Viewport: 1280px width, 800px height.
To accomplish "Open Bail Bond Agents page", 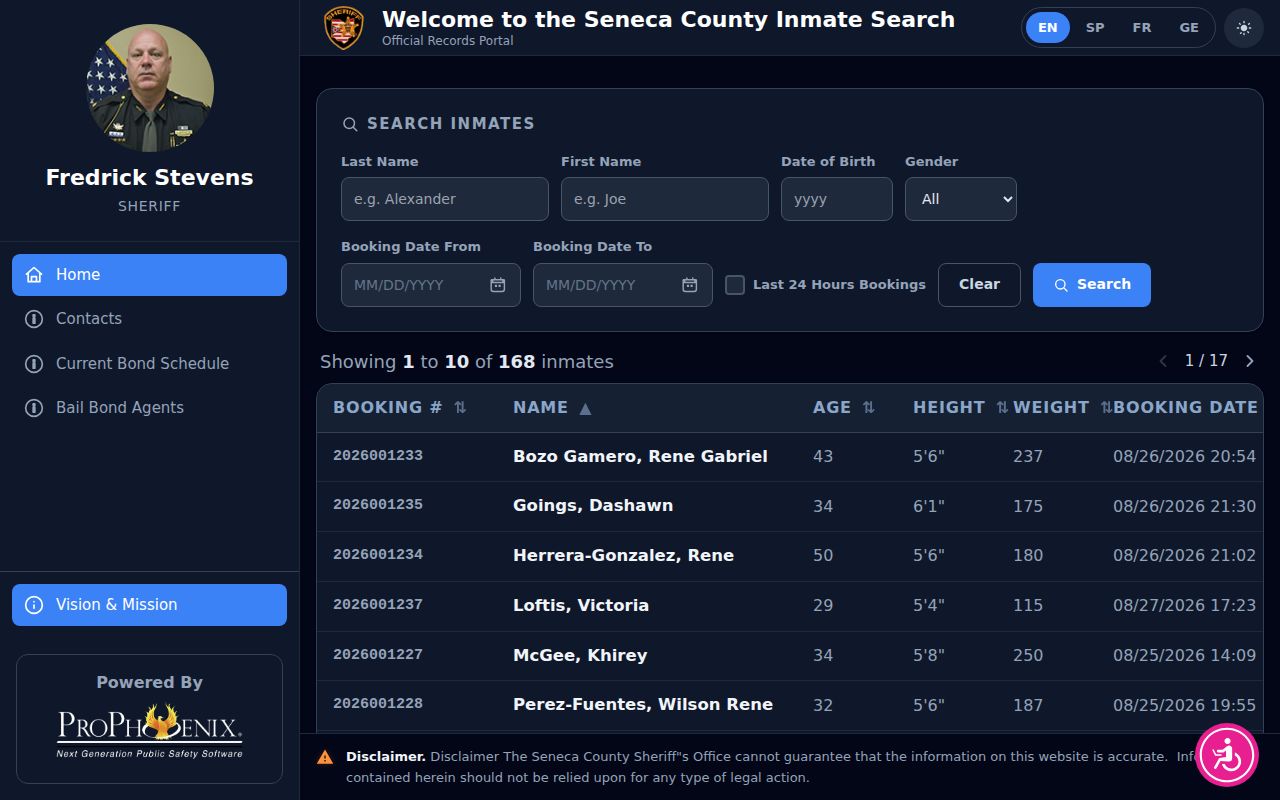I will [x=149, y=408].
